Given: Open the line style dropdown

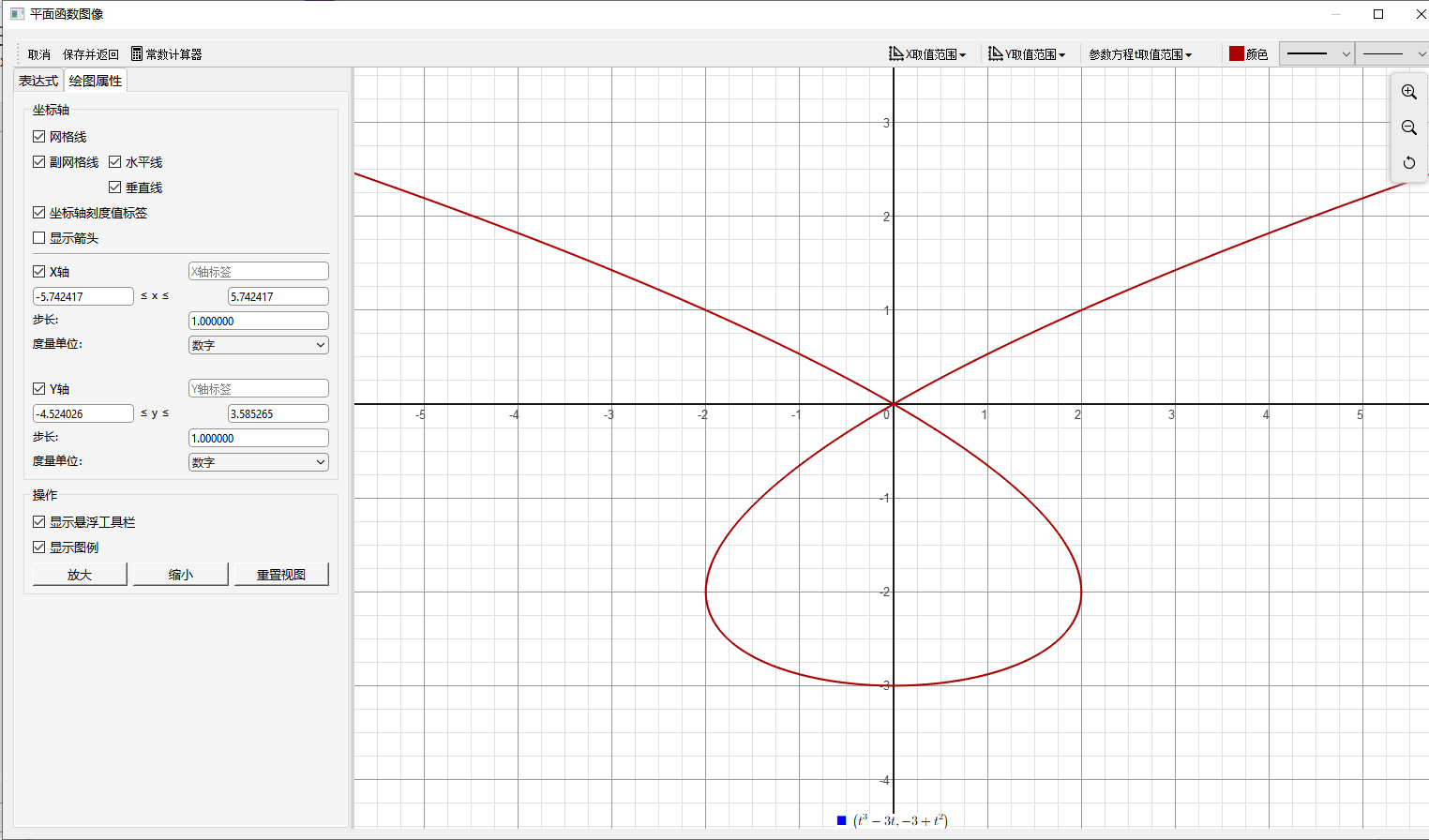Looking at the screenshot, I should (1317, 54).
